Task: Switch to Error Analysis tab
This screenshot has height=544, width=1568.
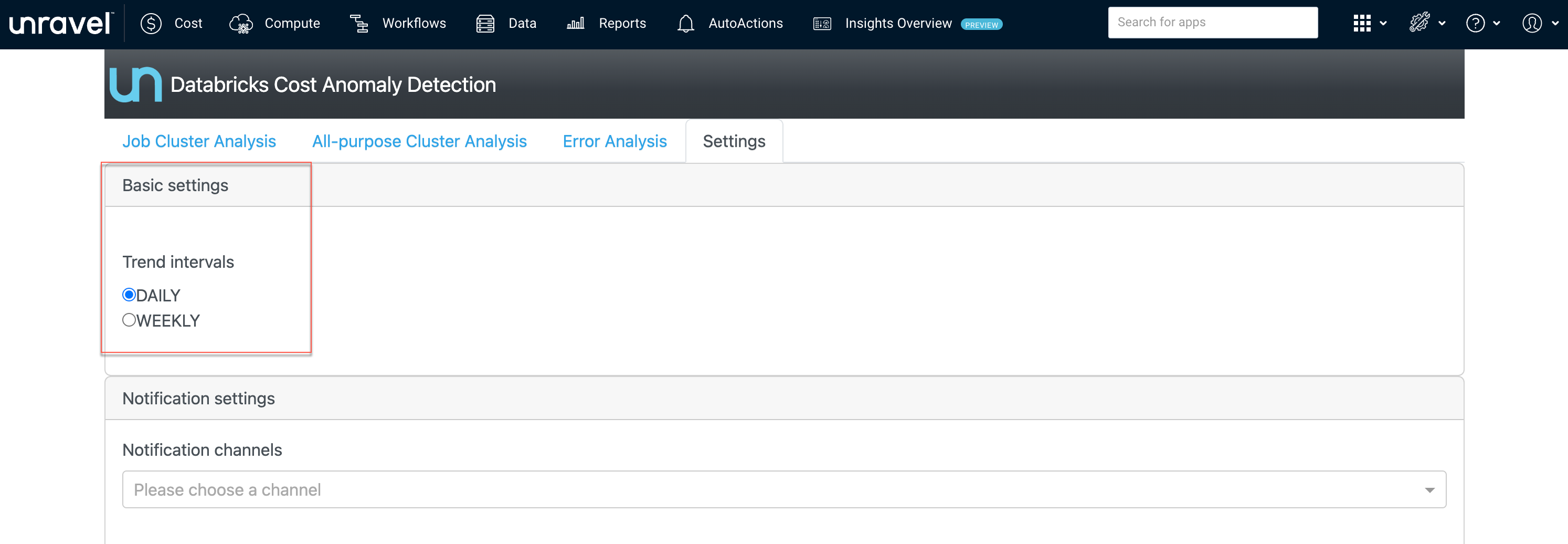Action: pos(614,141)
